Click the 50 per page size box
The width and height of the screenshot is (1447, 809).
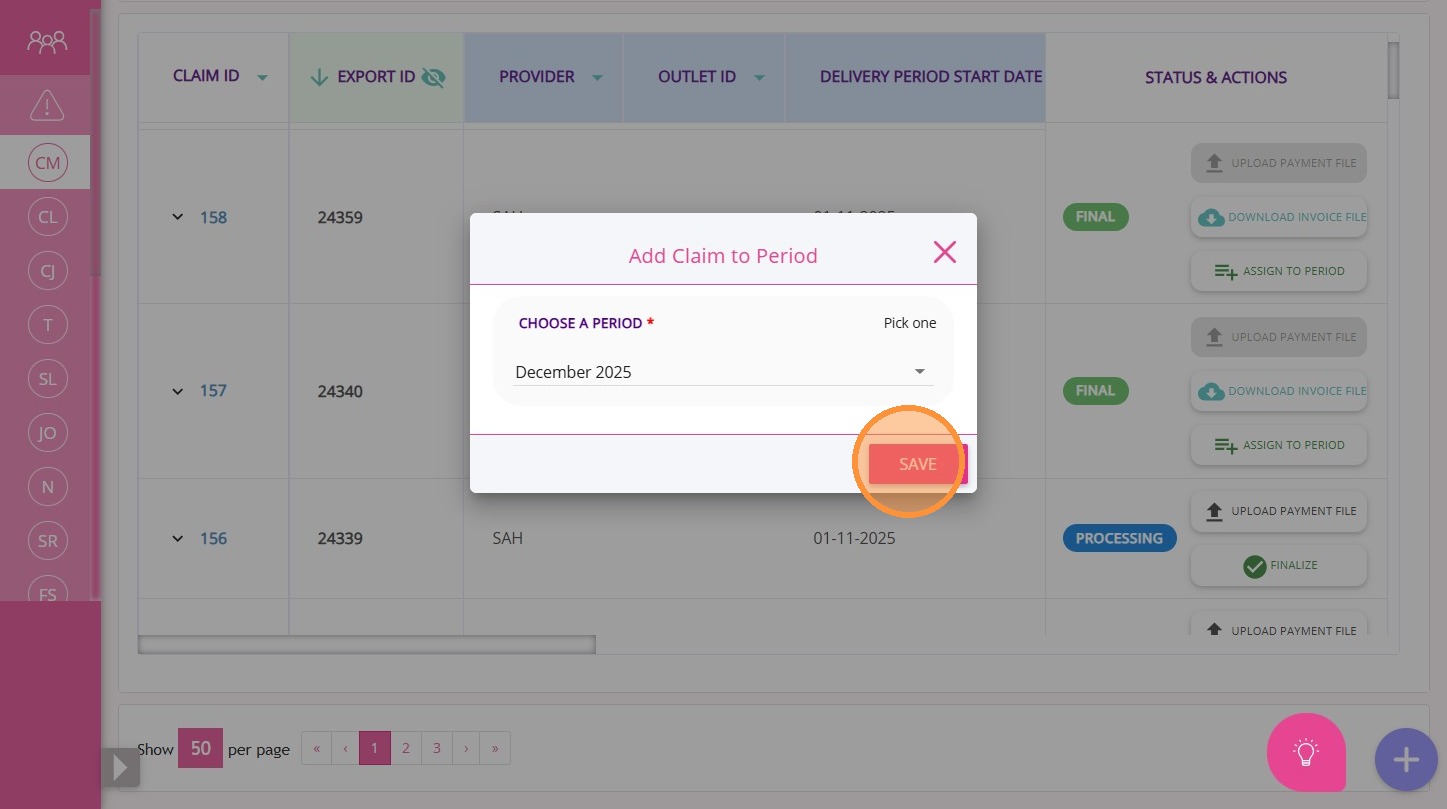tap(200, 748)
